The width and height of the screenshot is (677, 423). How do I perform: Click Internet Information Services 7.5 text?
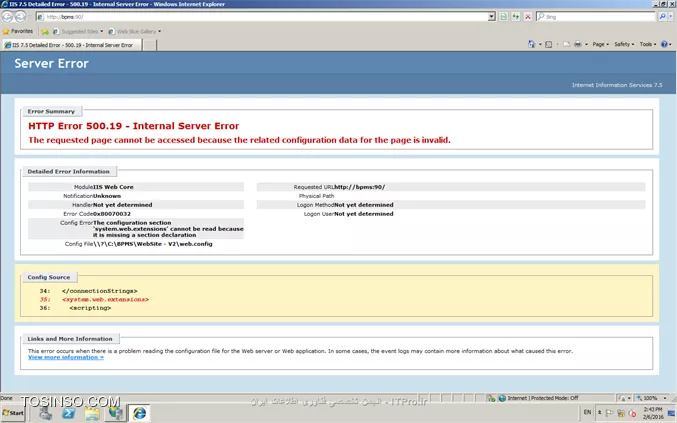pos(617,85)
